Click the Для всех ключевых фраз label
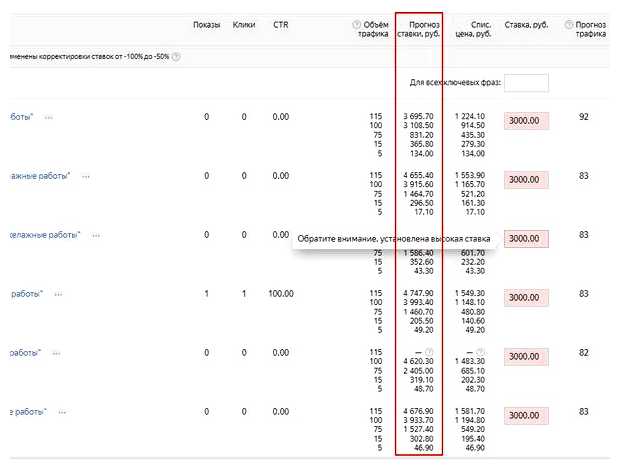Viewport: 620px width, 469px height. click(x=455, y=82)
